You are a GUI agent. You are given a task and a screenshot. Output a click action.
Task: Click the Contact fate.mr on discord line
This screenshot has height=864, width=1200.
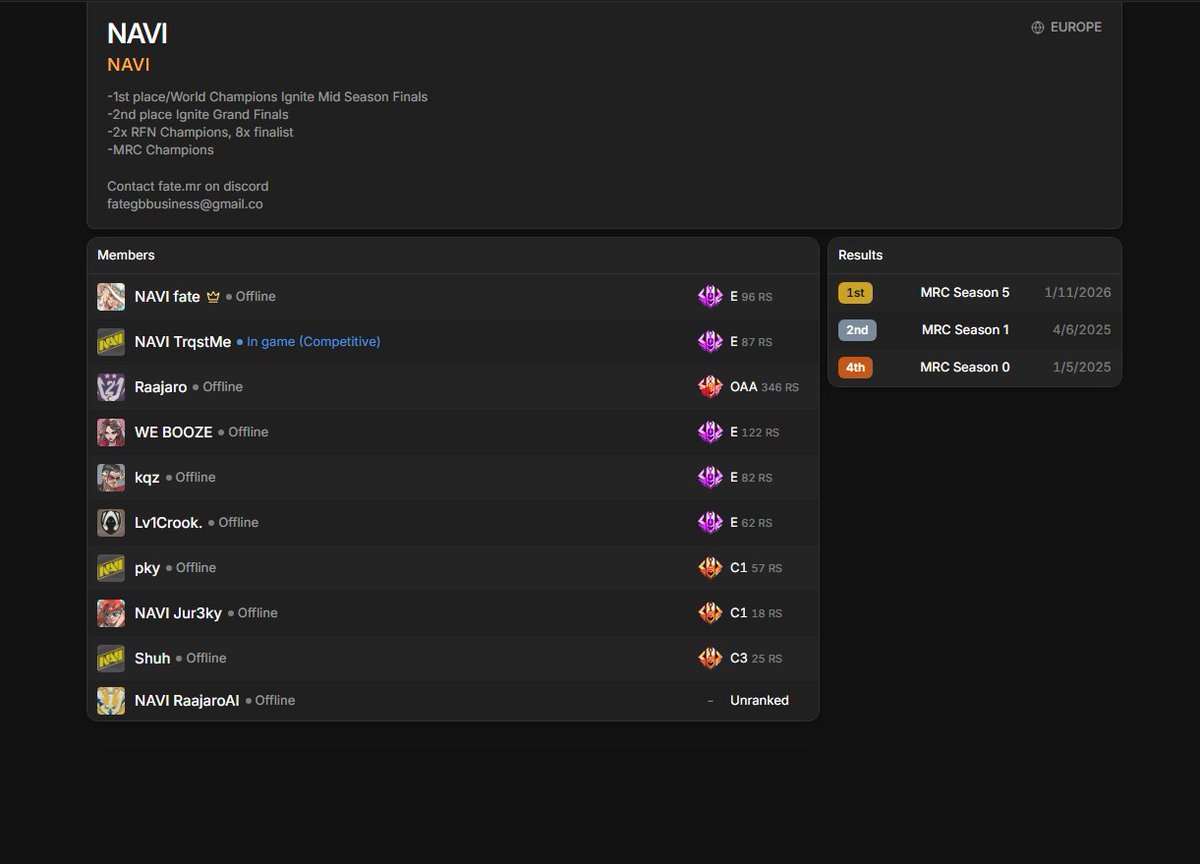coord(188,186)
